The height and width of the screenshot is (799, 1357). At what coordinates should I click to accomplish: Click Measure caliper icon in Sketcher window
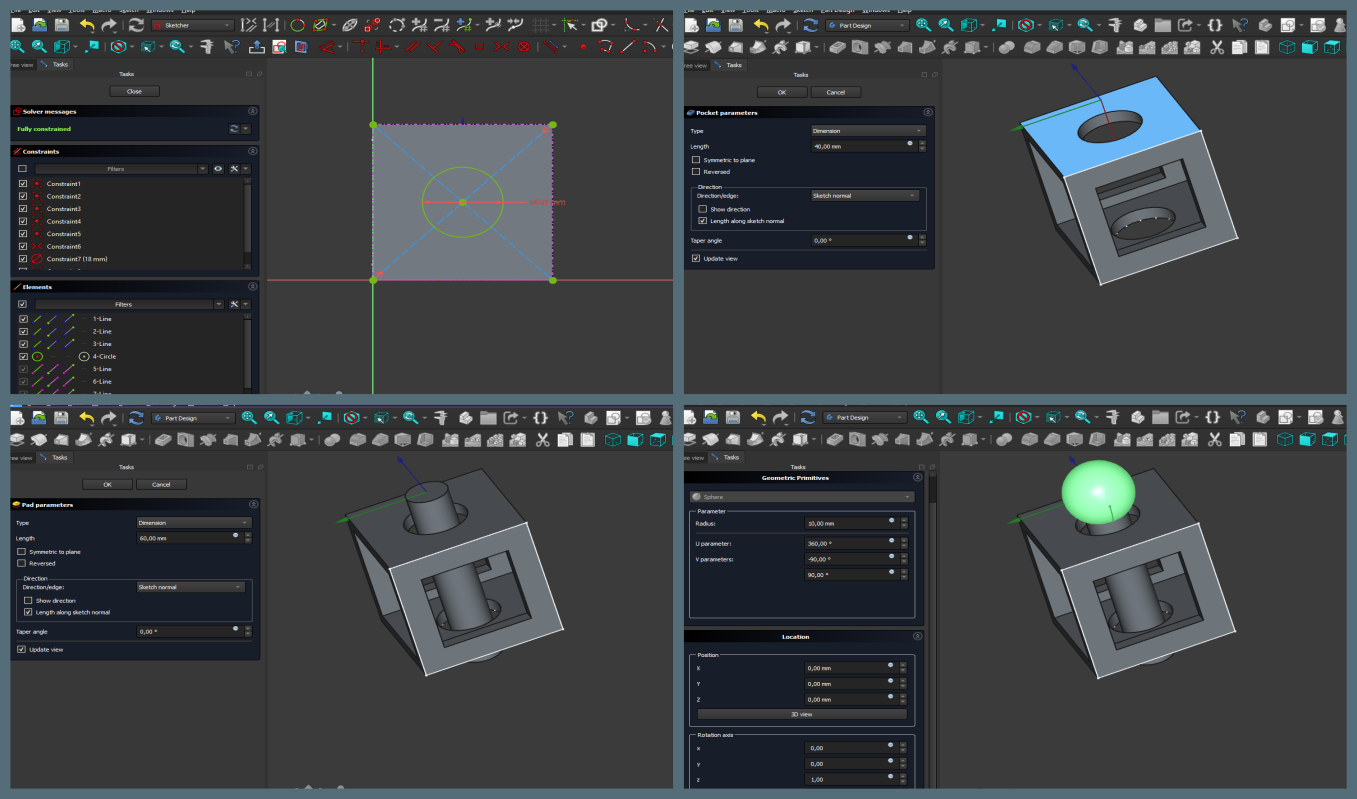pos(206,46)
